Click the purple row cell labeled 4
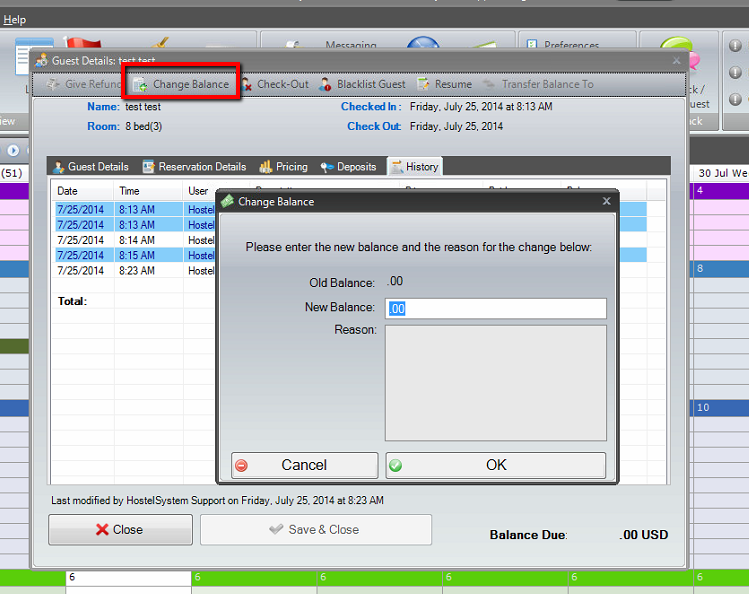Viewport: 749px width, 594px height. coord(720,191)
